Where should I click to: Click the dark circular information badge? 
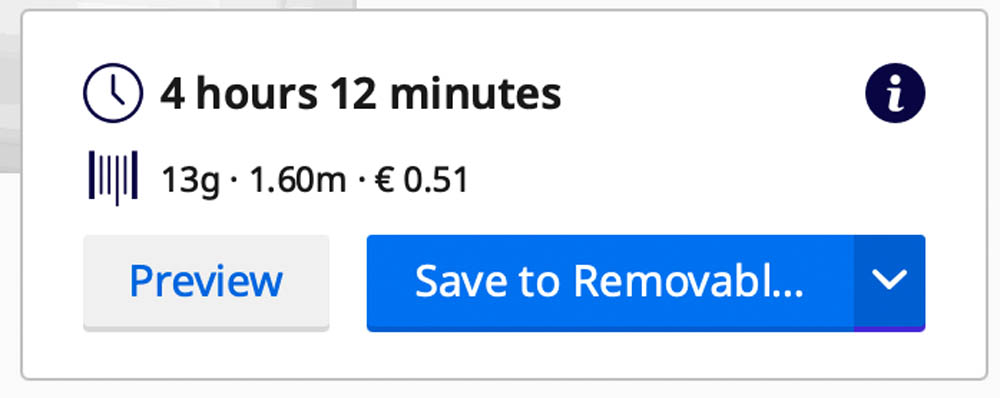pyautogui.click(x=895, y=92)
